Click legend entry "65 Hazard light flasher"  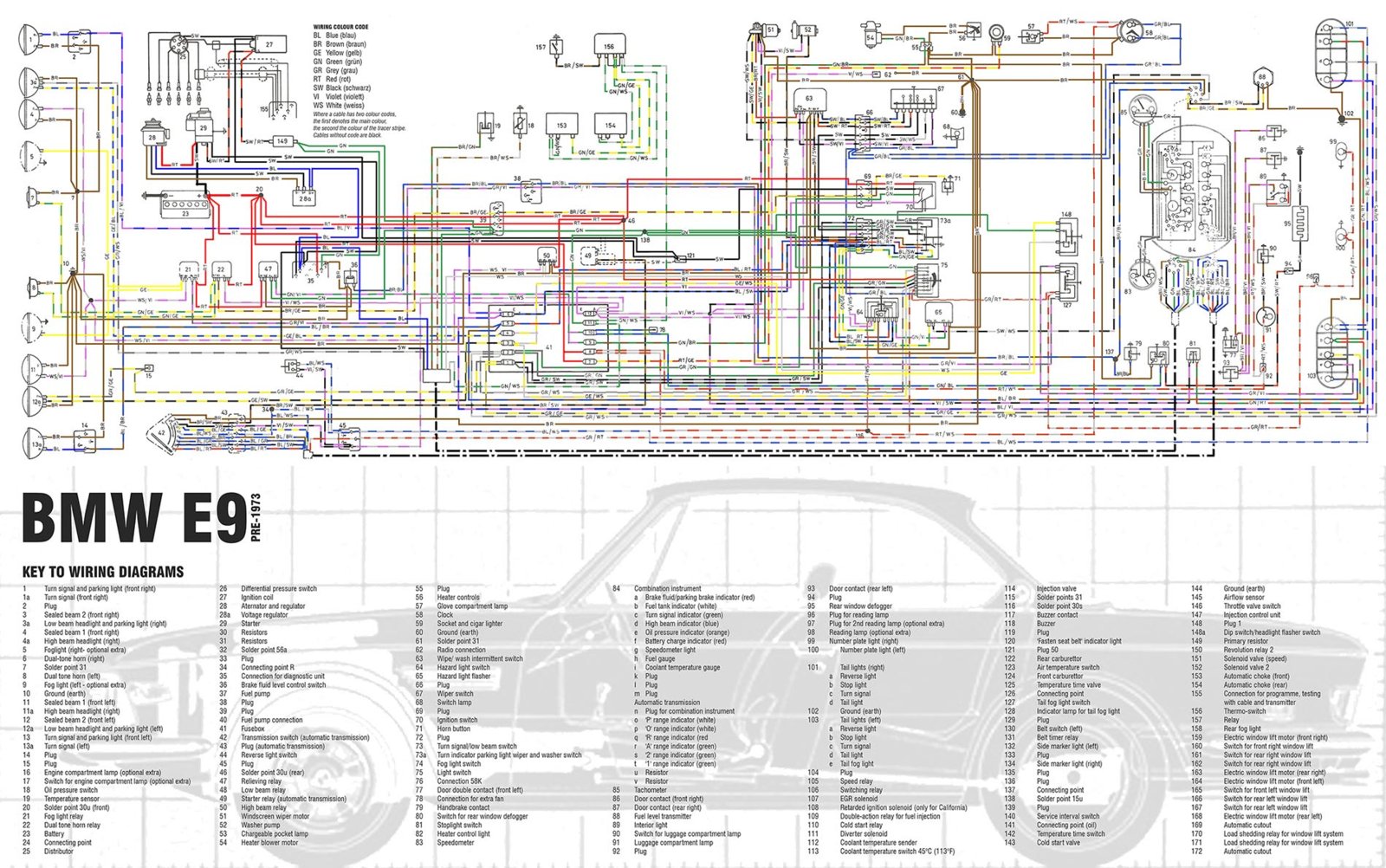453,676
